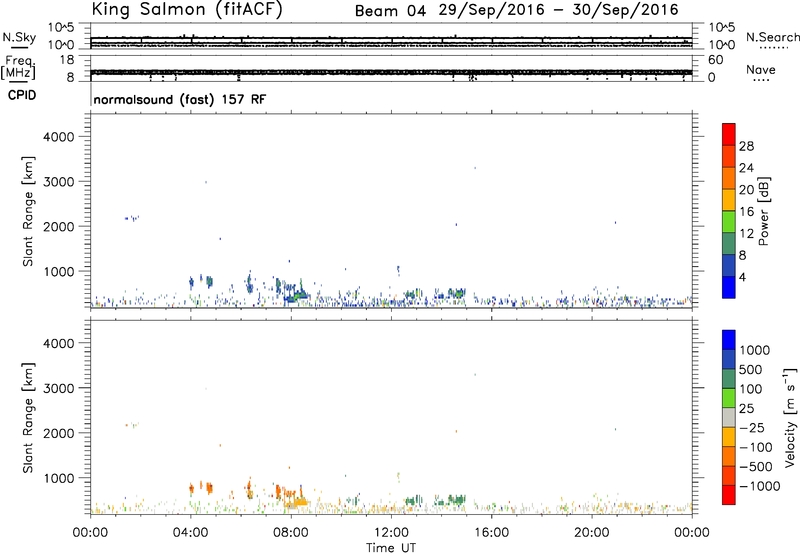This screenshot has width=800, height=554.
Task: Click the '28' tick on the power colorbar
Action: coord(746,146)
